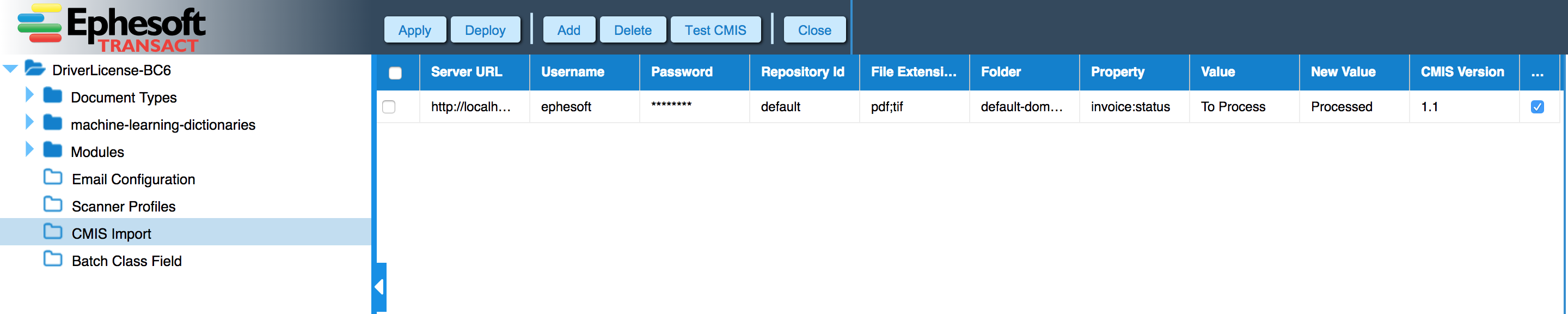Click the Deploy button
This screenshot has width=1568, height=314.
click(x=485, y=30)
